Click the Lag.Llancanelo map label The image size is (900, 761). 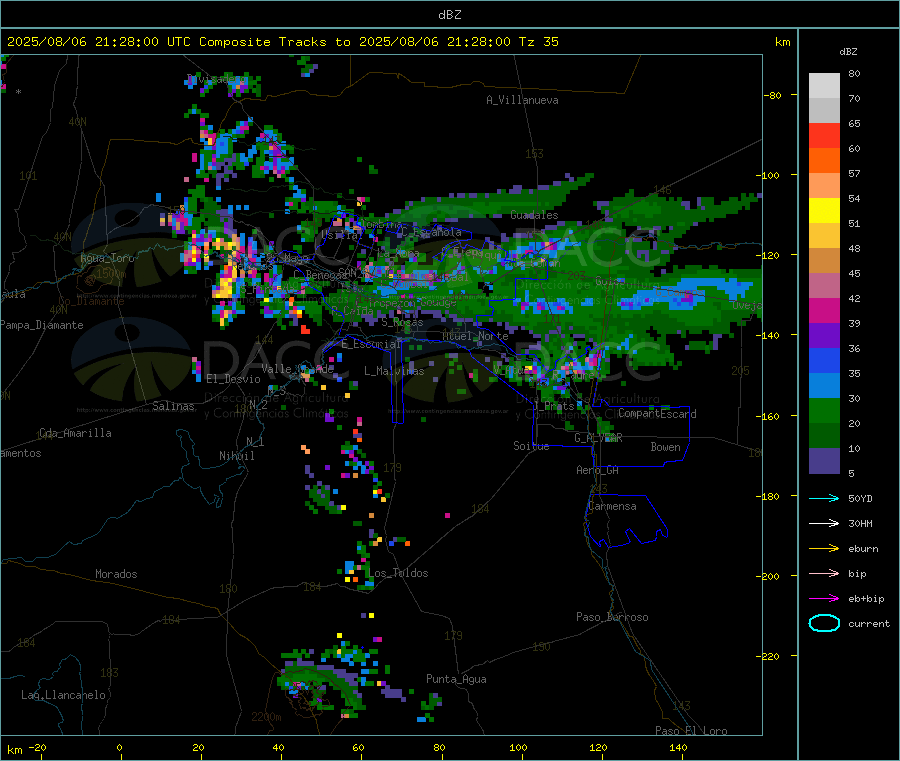tap(63, 695)
